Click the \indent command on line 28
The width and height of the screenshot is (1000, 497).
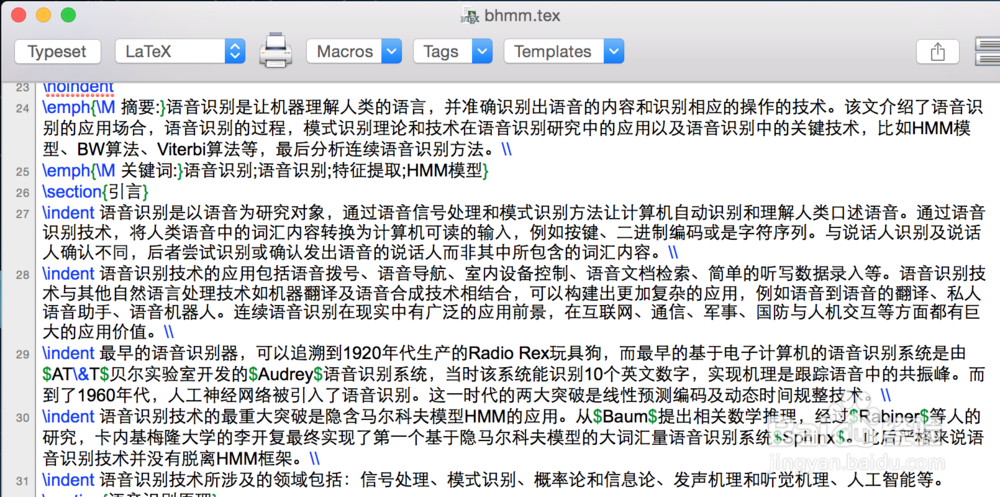(68, 274)
